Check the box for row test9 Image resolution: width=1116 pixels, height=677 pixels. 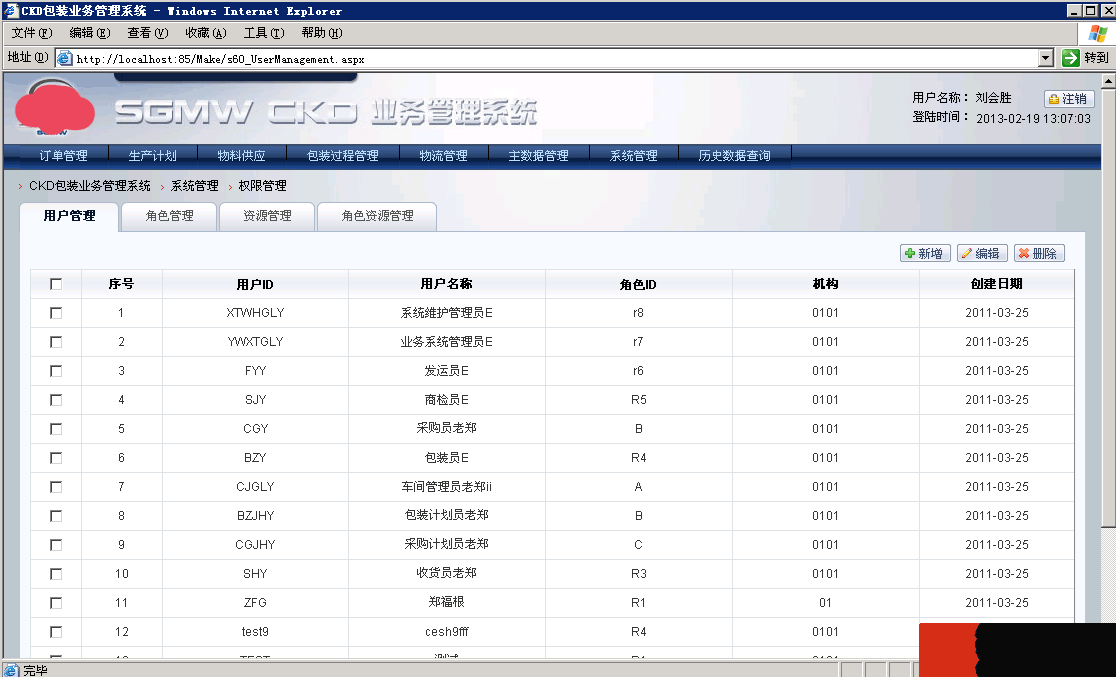click(x=56, y=632)
